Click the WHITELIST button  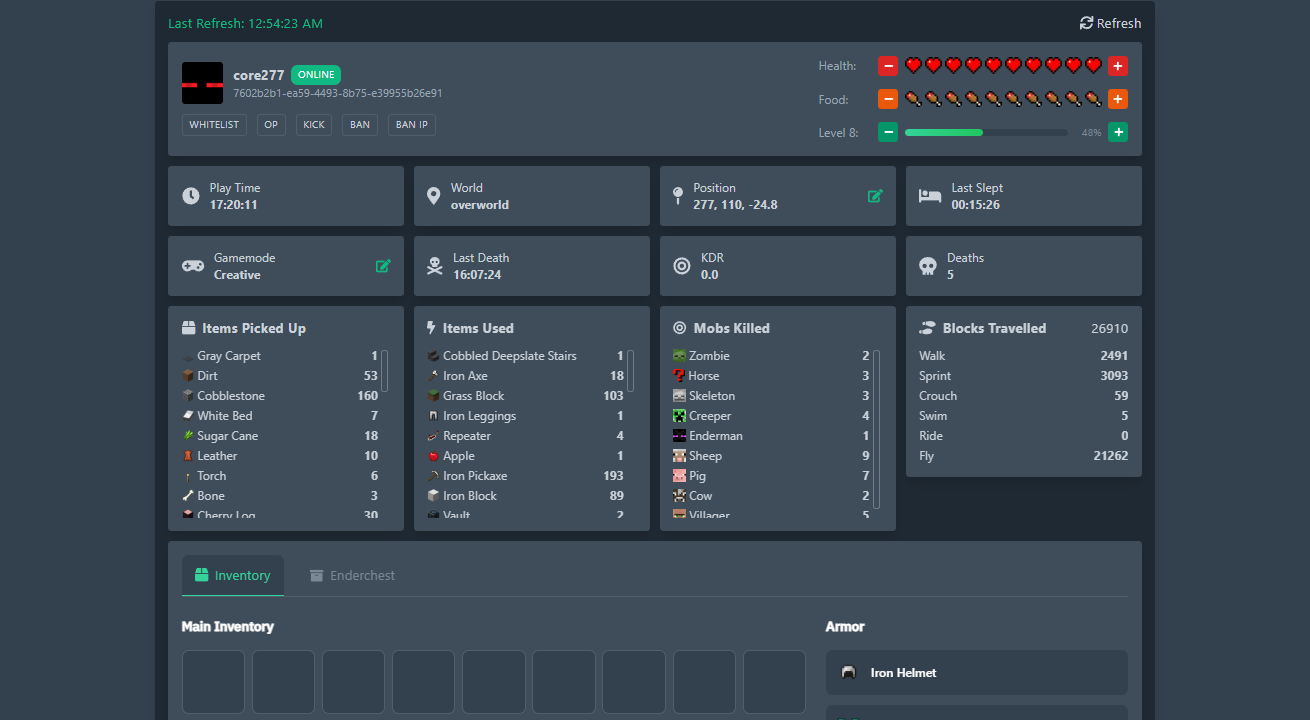(213, 124)
